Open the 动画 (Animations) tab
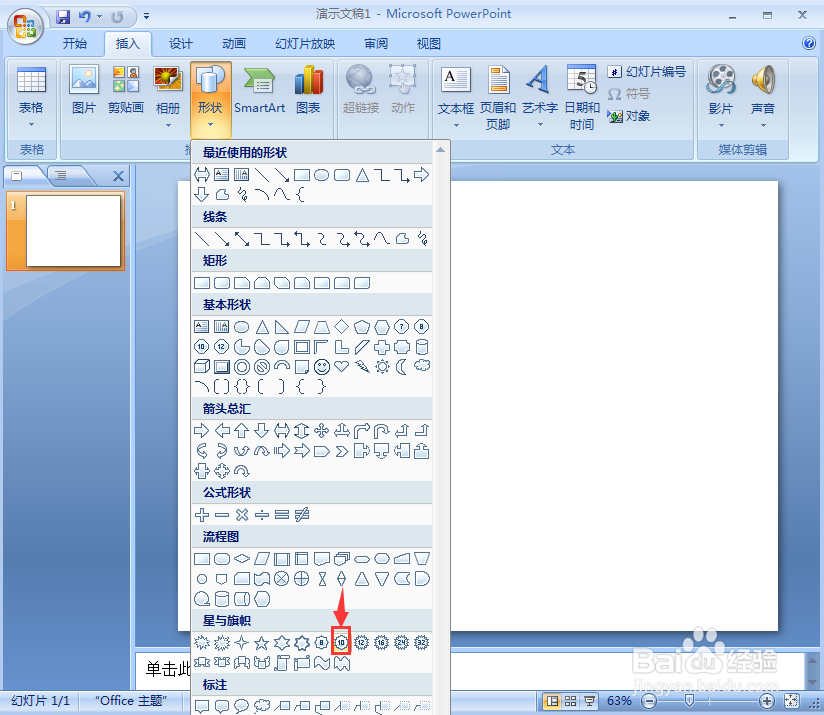 (234, 44)
